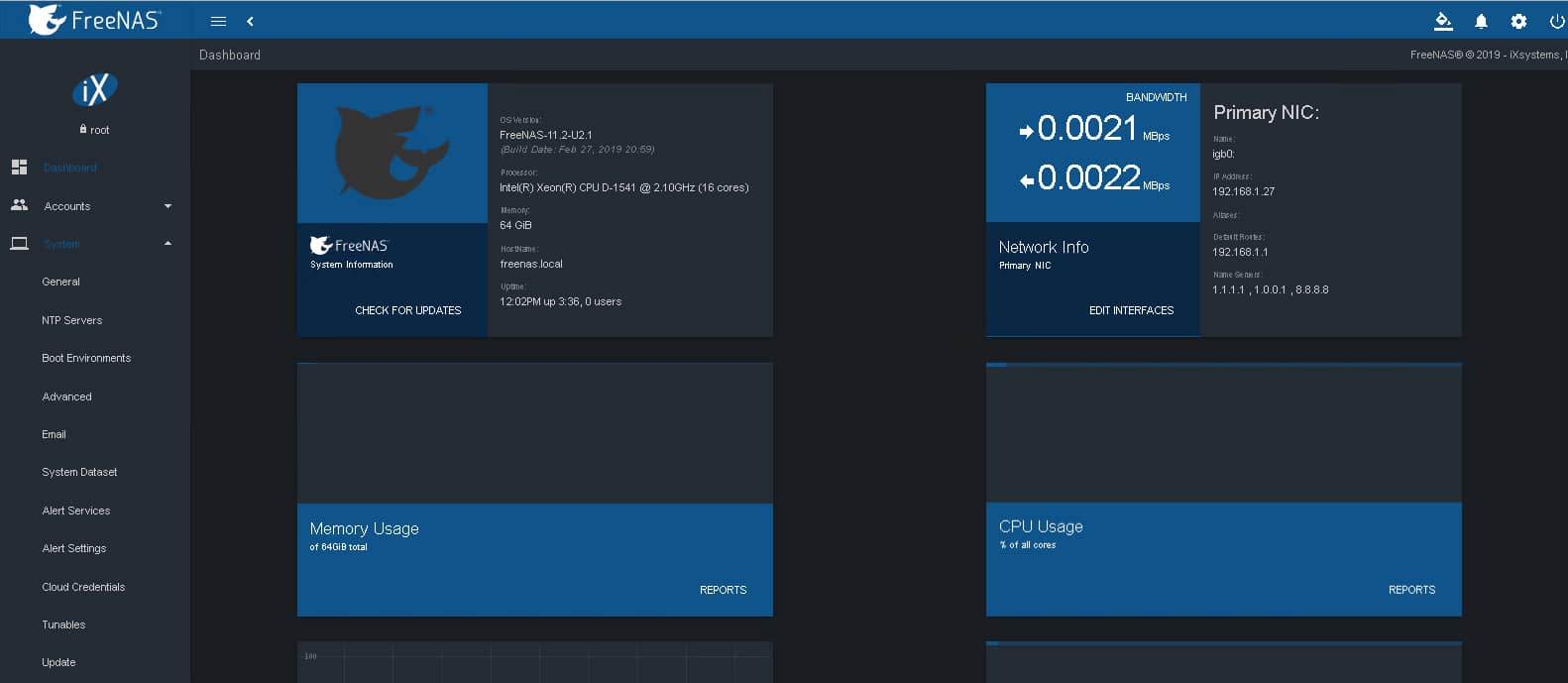Image resolution: width=1568 pixels, height=683 pixels.
Task: Click the Accounts people icon
Action: click(x=19, y=205)
